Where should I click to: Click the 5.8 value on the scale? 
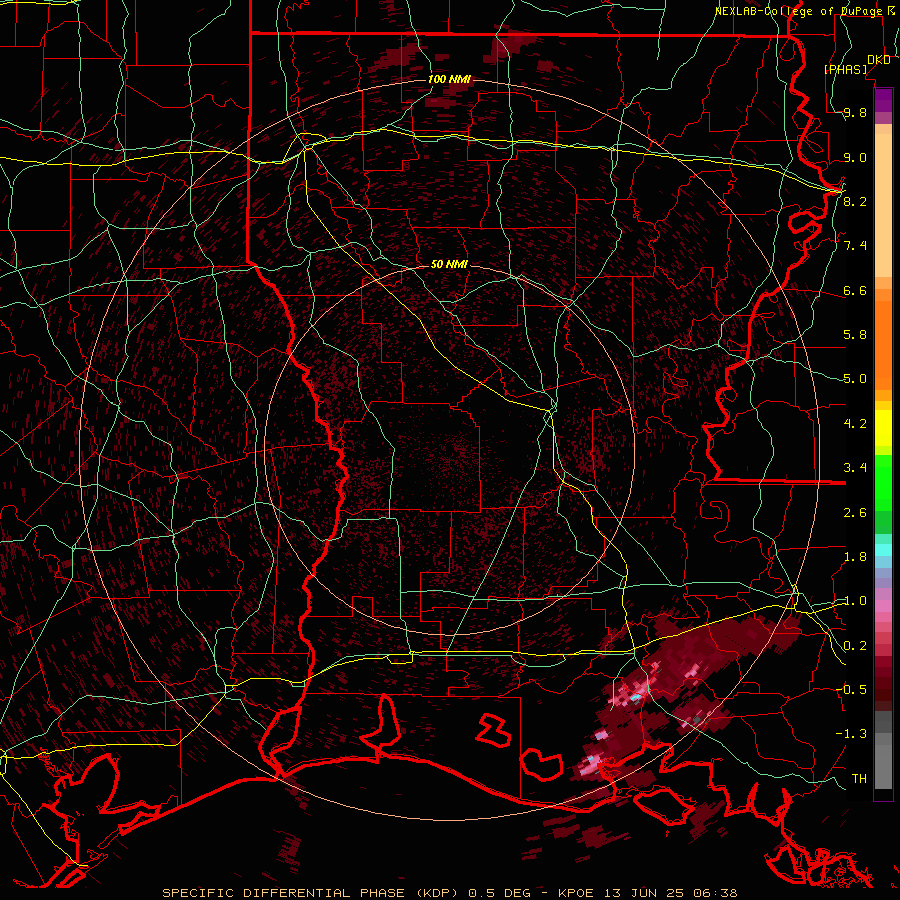pyautogui.click(x=855, y=335)
